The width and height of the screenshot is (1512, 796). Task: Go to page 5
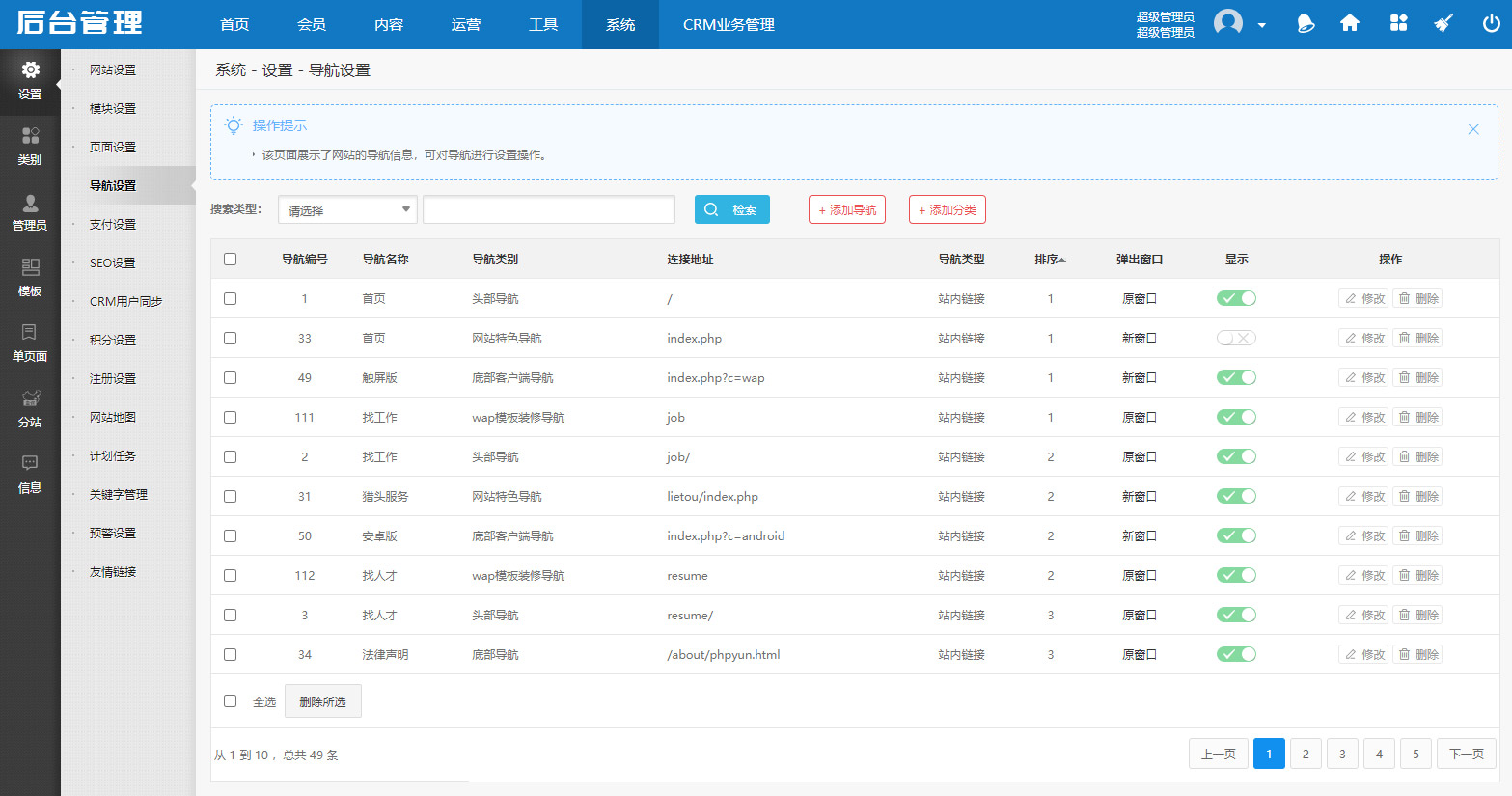(x=1416, y=754)
